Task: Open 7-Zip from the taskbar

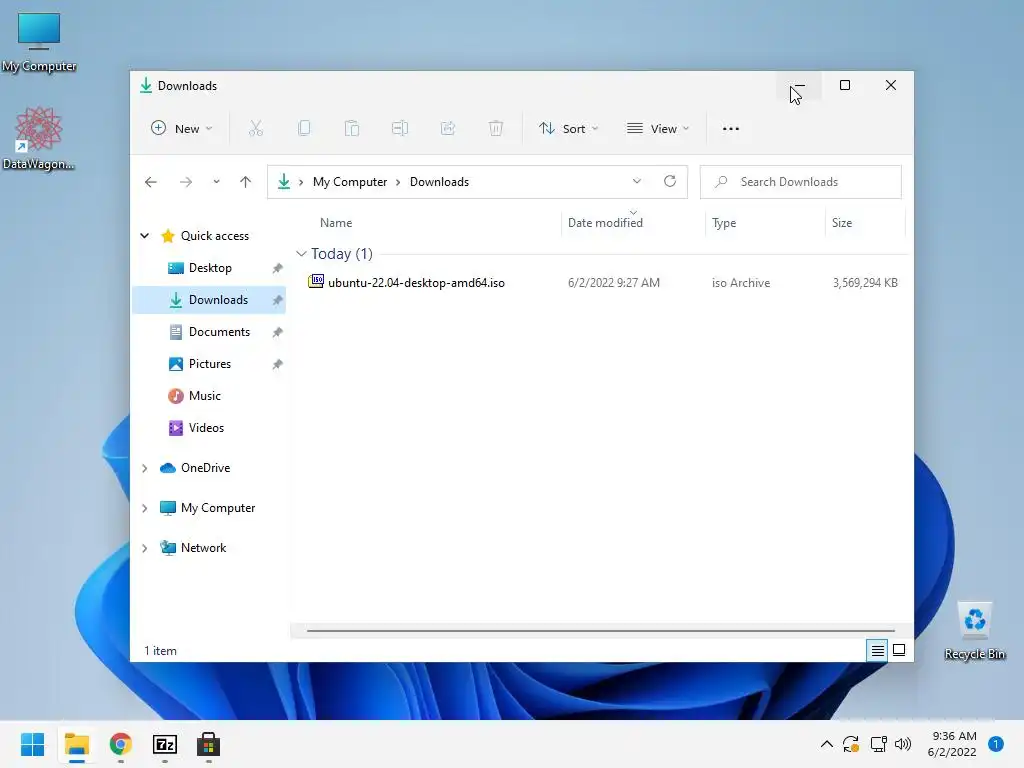Action: pos(165,744)
